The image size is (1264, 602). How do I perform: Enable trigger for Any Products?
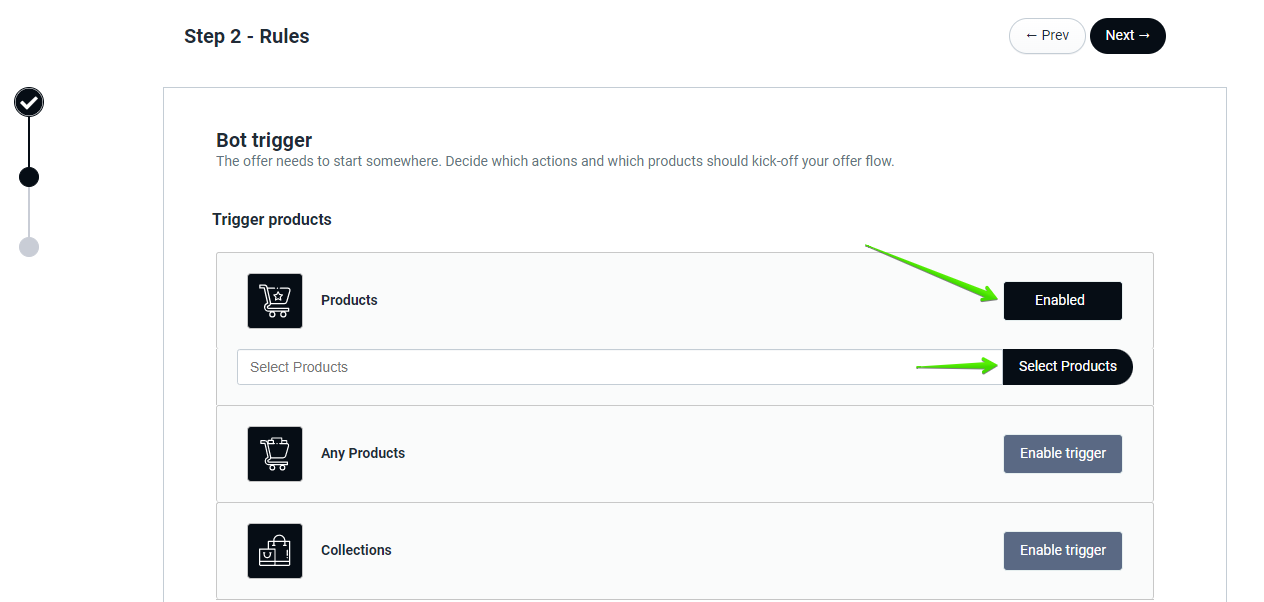1062,454
